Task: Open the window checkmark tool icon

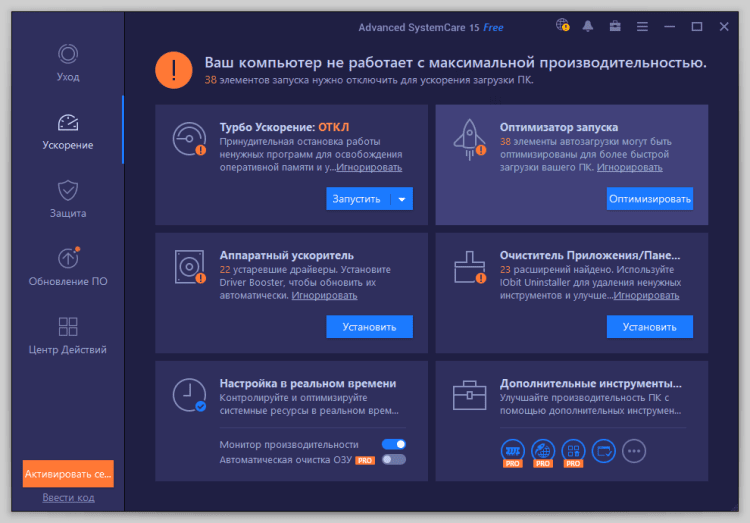Action: [x=604, y=451]
